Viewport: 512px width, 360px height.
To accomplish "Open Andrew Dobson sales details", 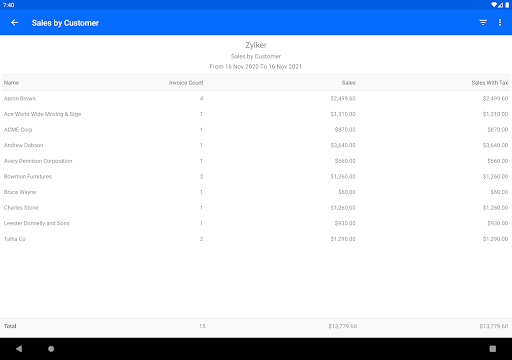I will [x=256, y=145].
